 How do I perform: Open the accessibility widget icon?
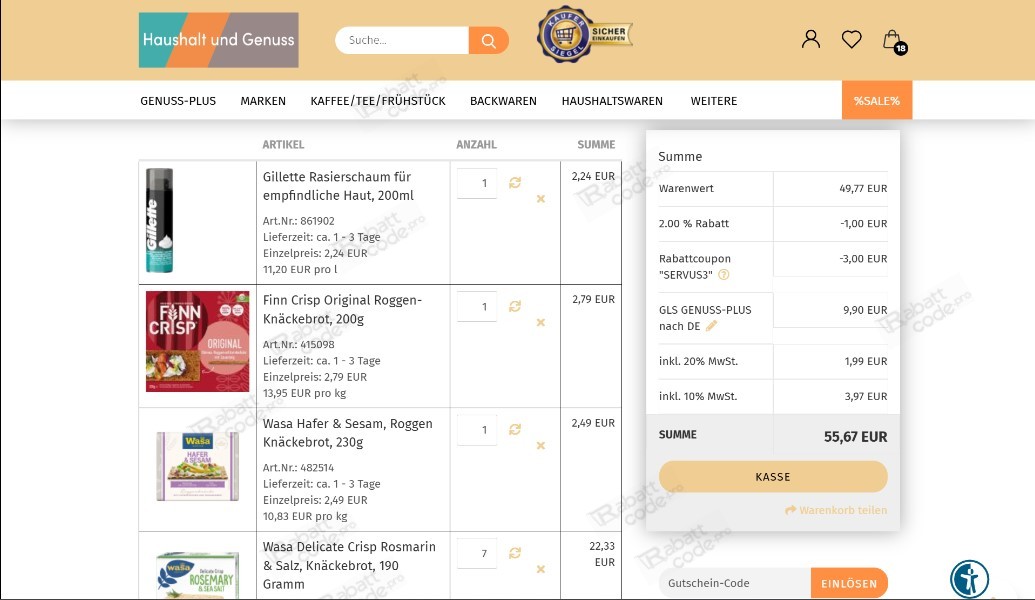click(969, 579)
